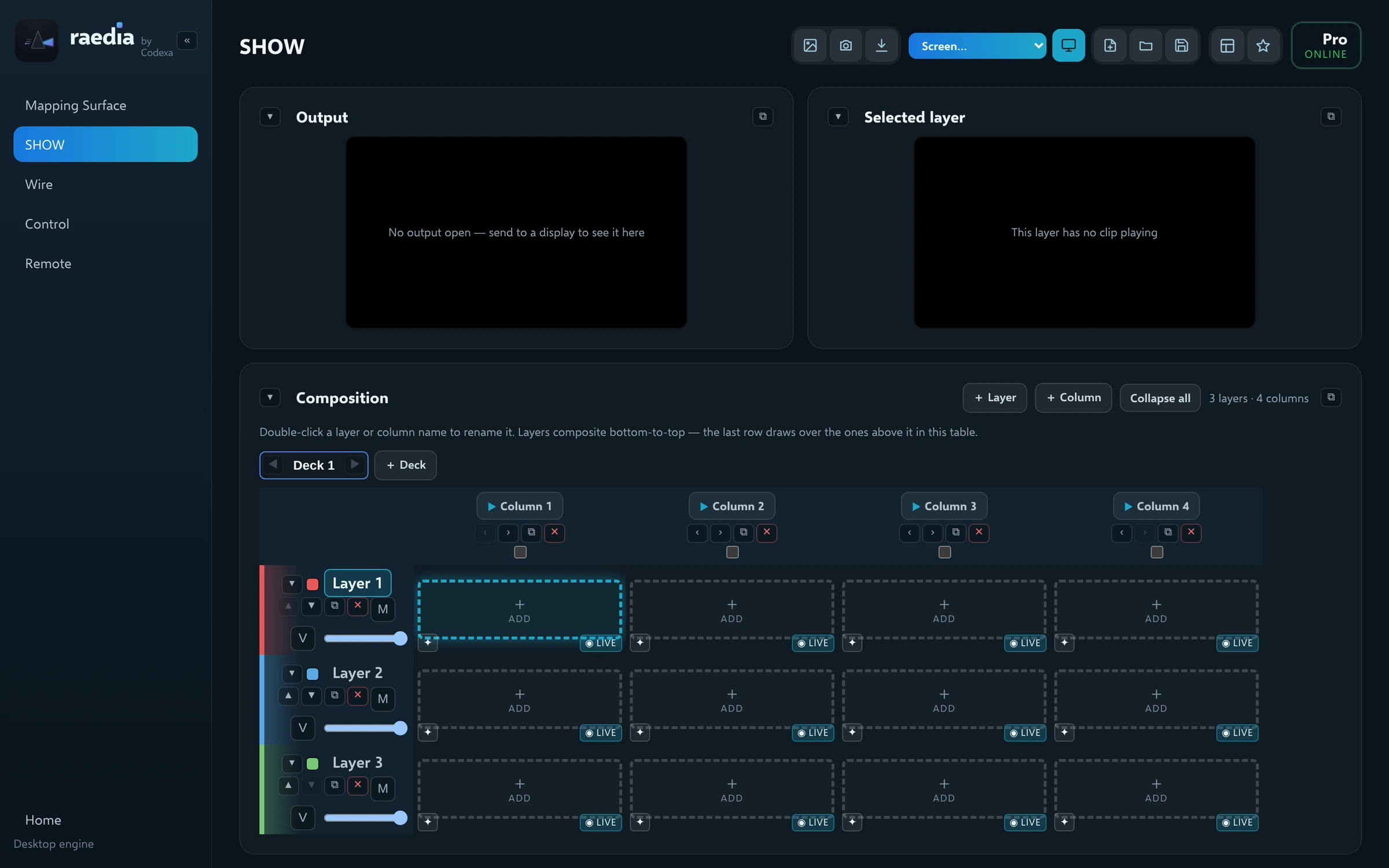Collapse the Output panel triangle

click(270, 116)
